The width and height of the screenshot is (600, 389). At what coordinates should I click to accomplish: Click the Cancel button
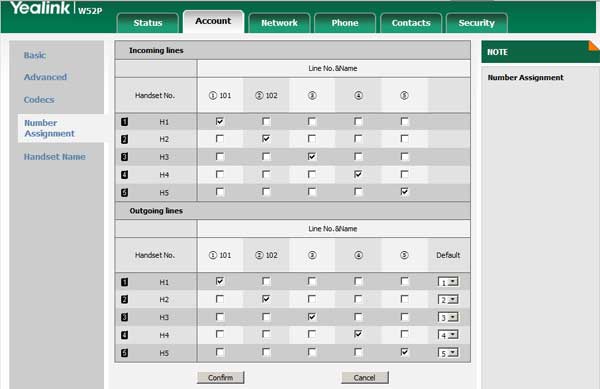(x=365, y=378)
